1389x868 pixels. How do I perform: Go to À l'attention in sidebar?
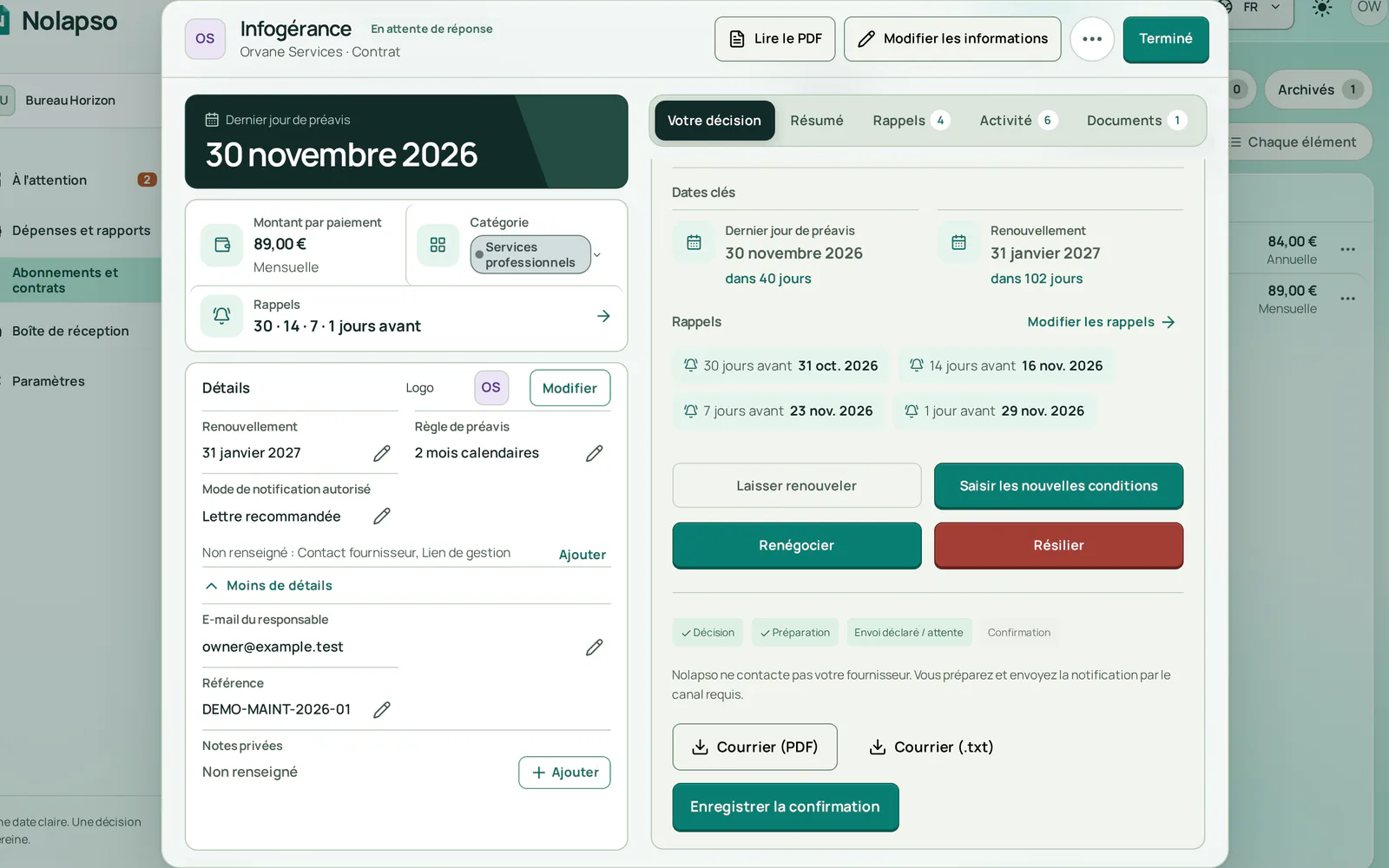[81, 181]
